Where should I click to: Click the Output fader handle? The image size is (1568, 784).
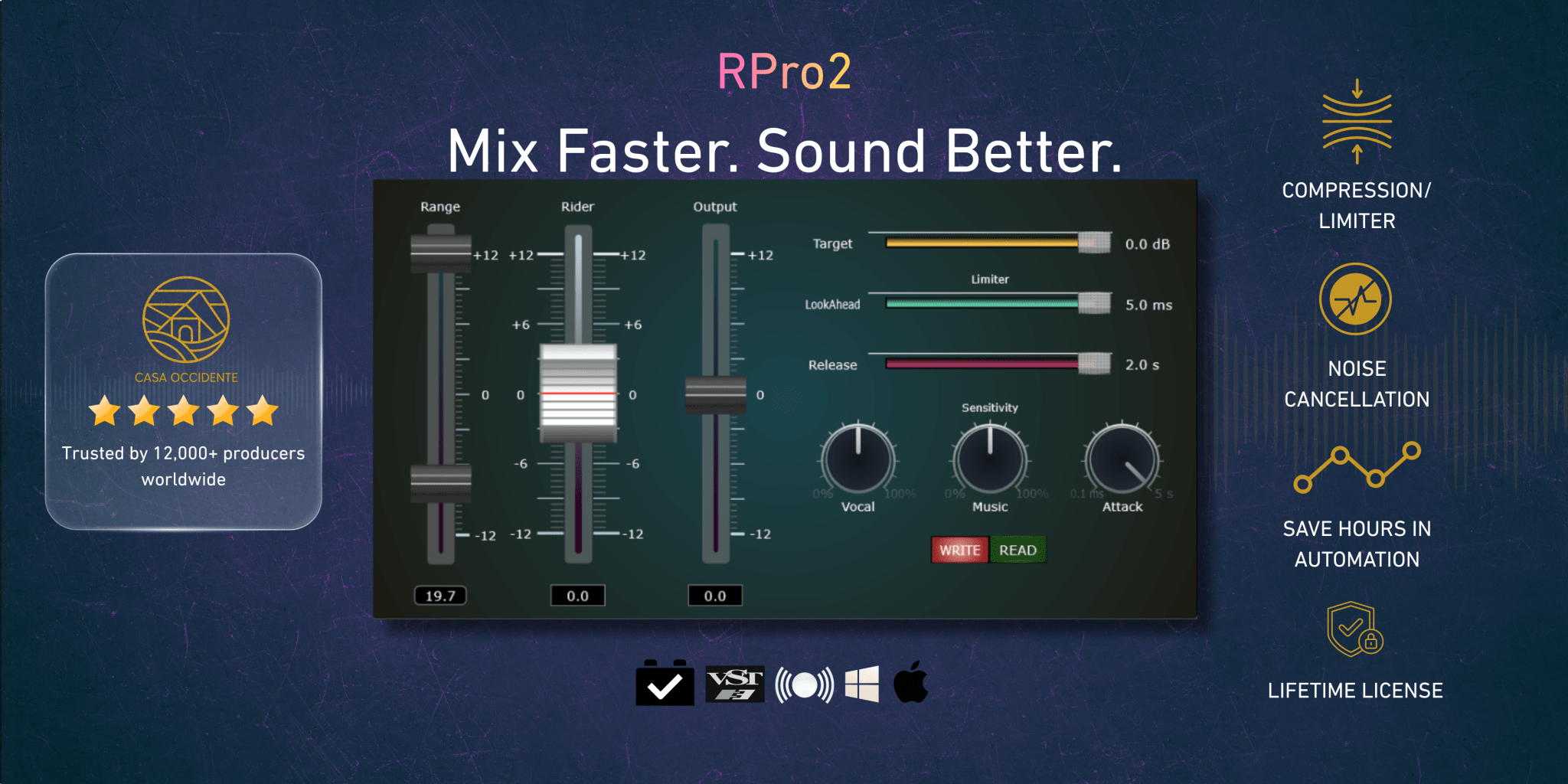tap(715, 395)
